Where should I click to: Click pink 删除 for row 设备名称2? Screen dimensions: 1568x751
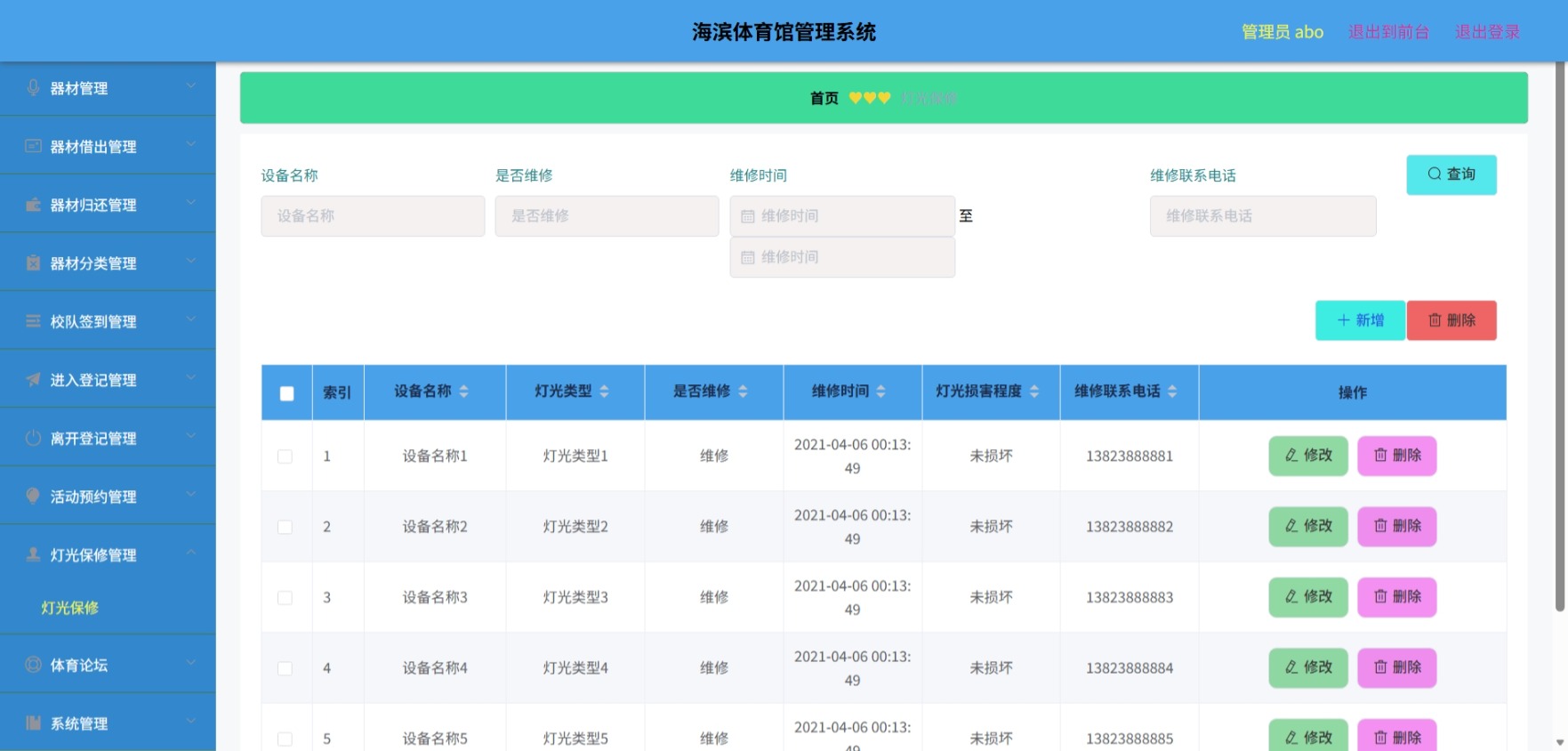click(x=1397, y=526)
